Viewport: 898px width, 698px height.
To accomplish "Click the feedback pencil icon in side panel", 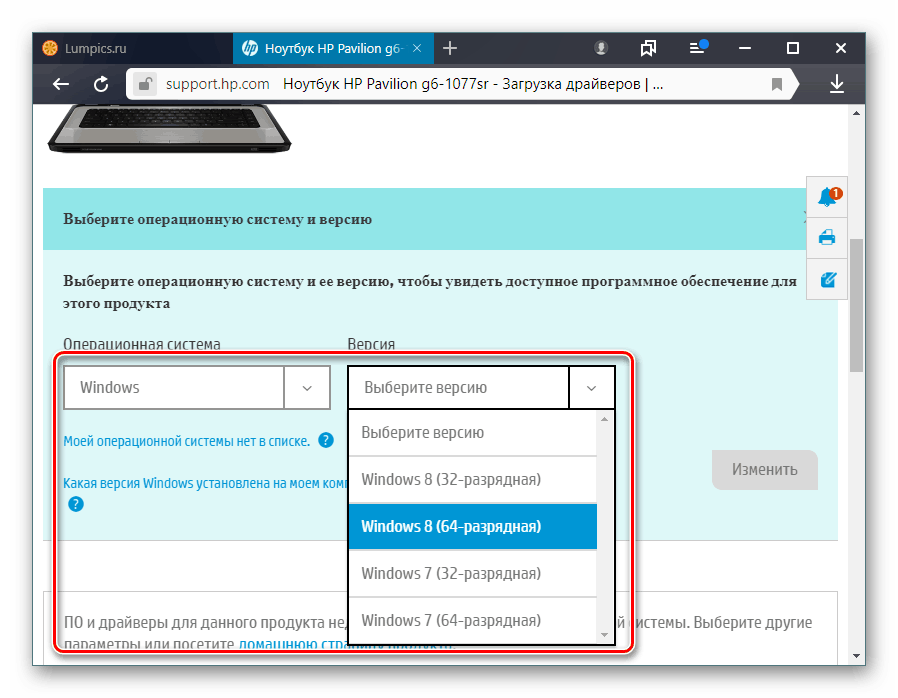I will [827, 279].
